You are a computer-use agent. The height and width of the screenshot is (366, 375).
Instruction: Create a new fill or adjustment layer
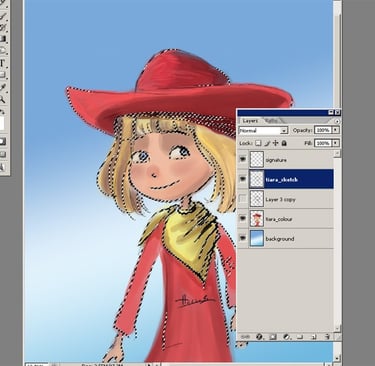(286, 337)
